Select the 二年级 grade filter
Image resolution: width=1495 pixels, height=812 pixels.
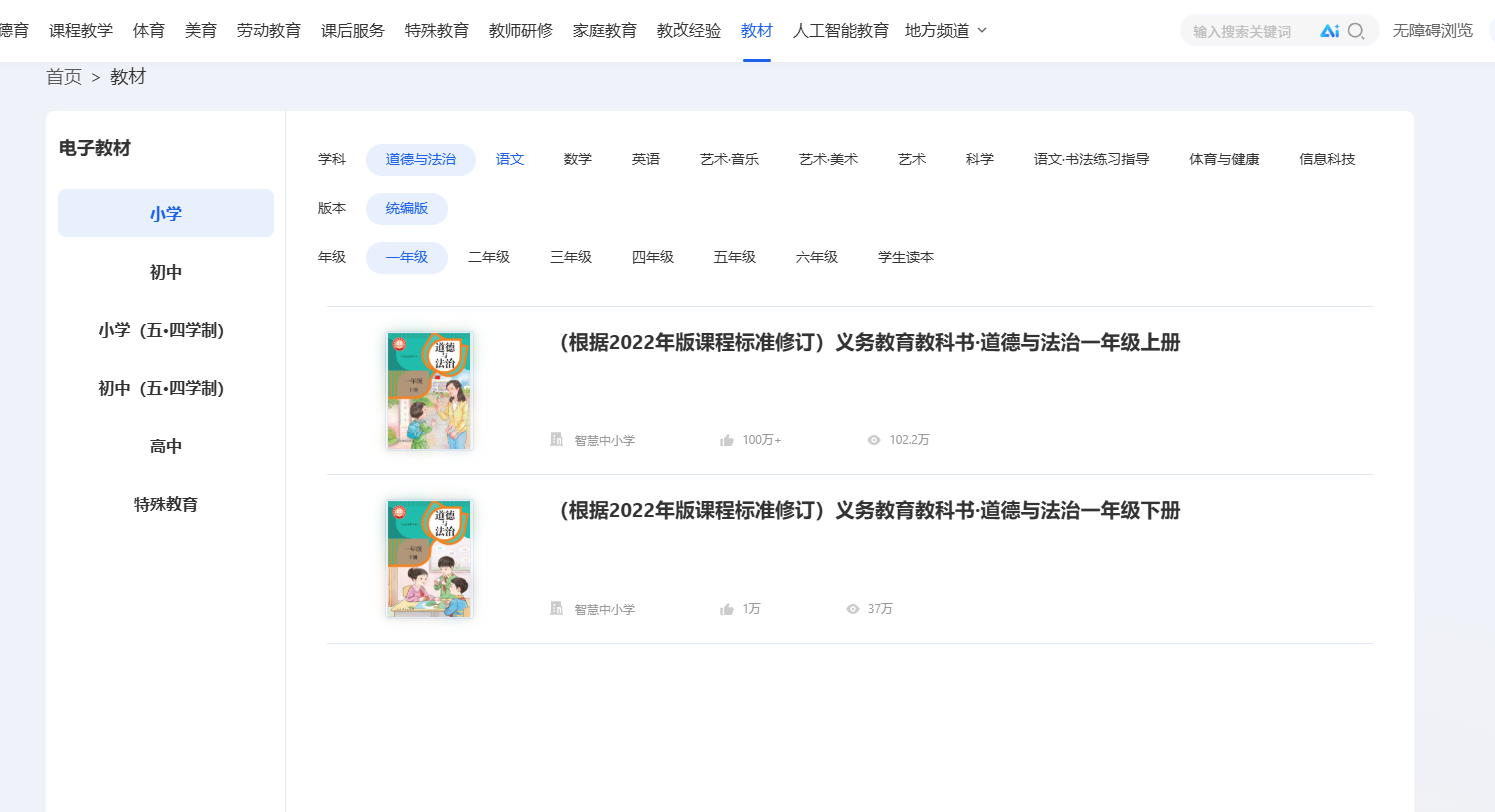coord(489,257)
